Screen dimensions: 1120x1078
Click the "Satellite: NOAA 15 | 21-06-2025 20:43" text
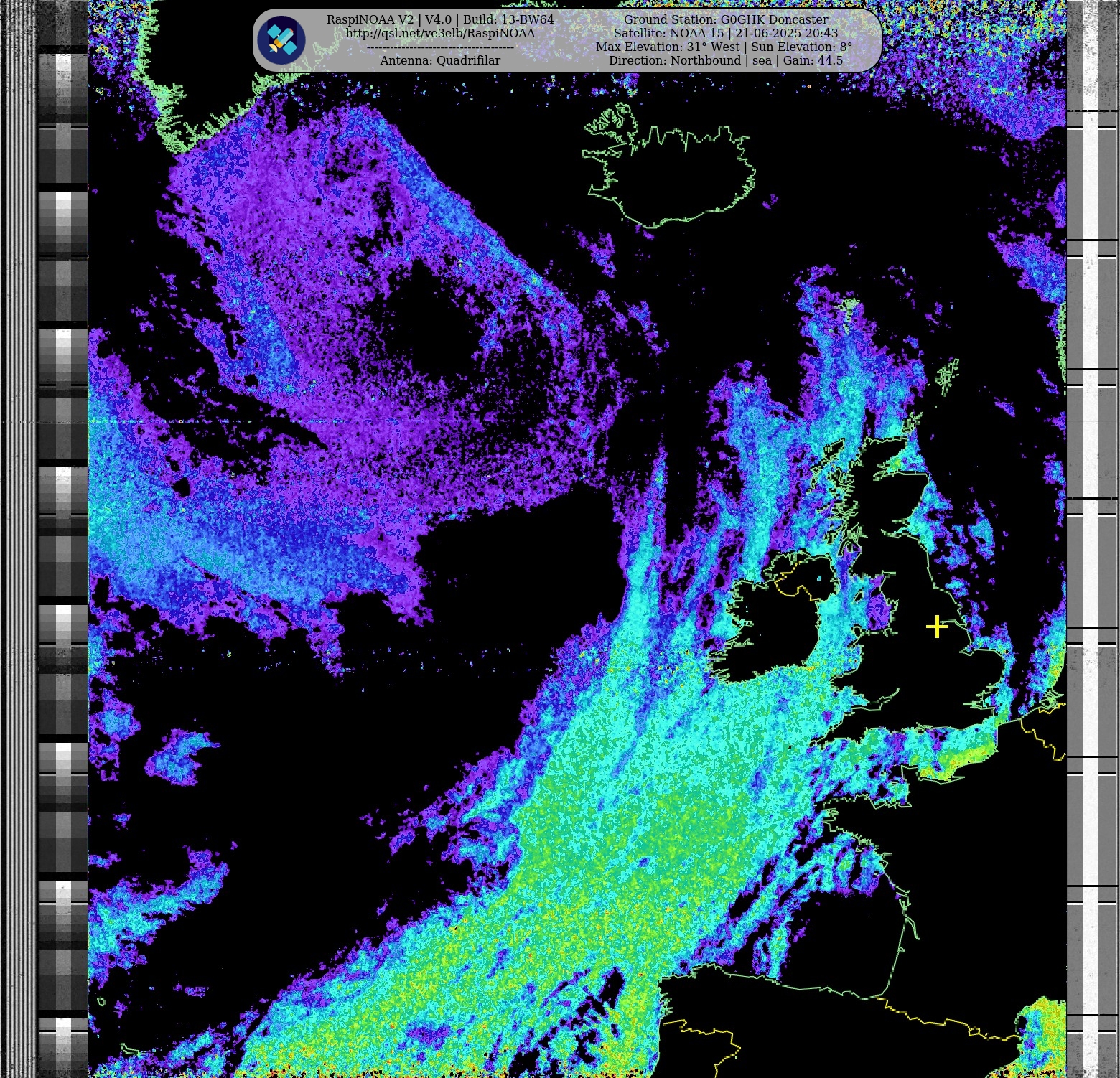726,33
